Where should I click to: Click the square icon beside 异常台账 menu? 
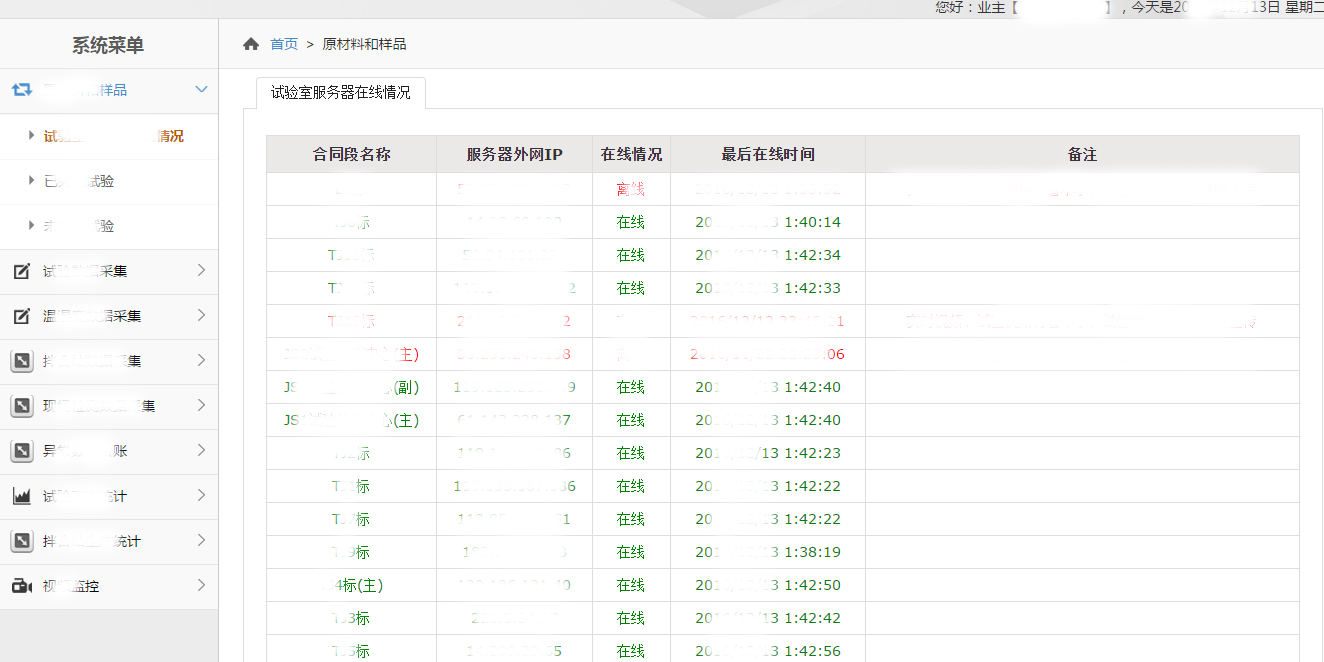point(22,451)
